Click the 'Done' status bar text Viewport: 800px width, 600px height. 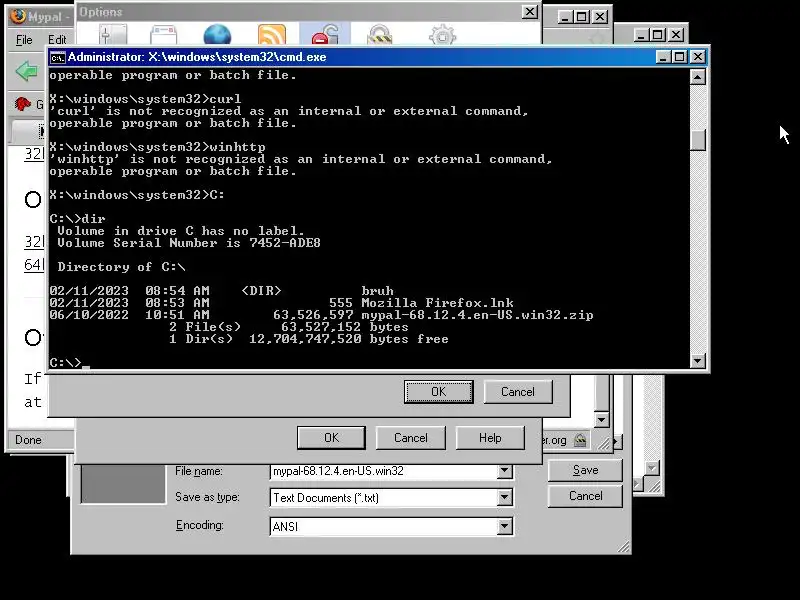click(x=28, y=440)
